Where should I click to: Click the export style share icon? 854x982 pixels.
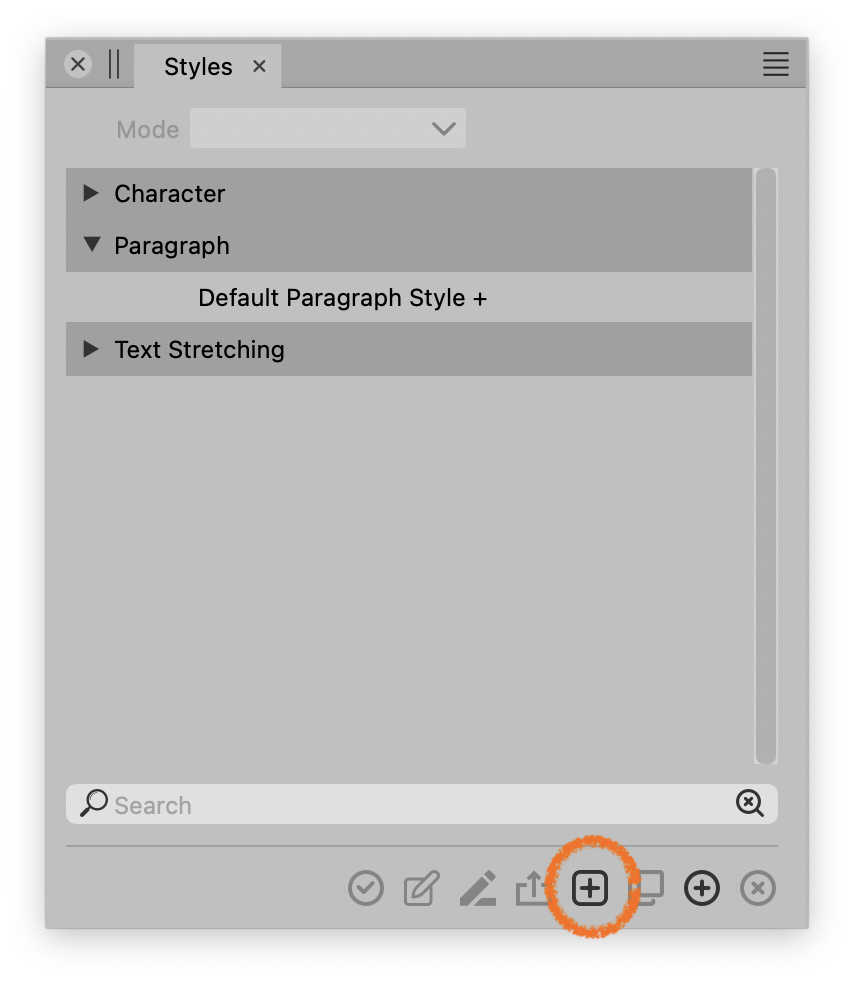click(533, 888)
